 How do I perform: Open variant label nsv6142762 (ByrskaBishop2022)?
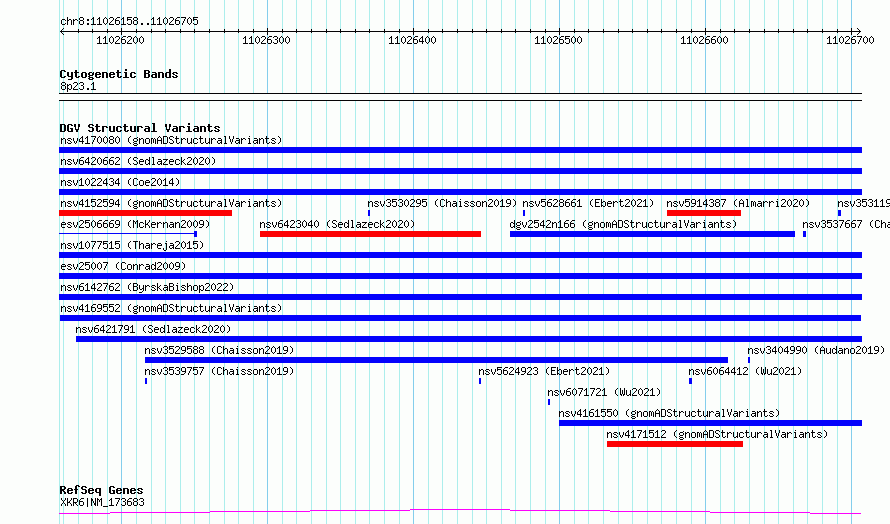(x=147, y=287)
